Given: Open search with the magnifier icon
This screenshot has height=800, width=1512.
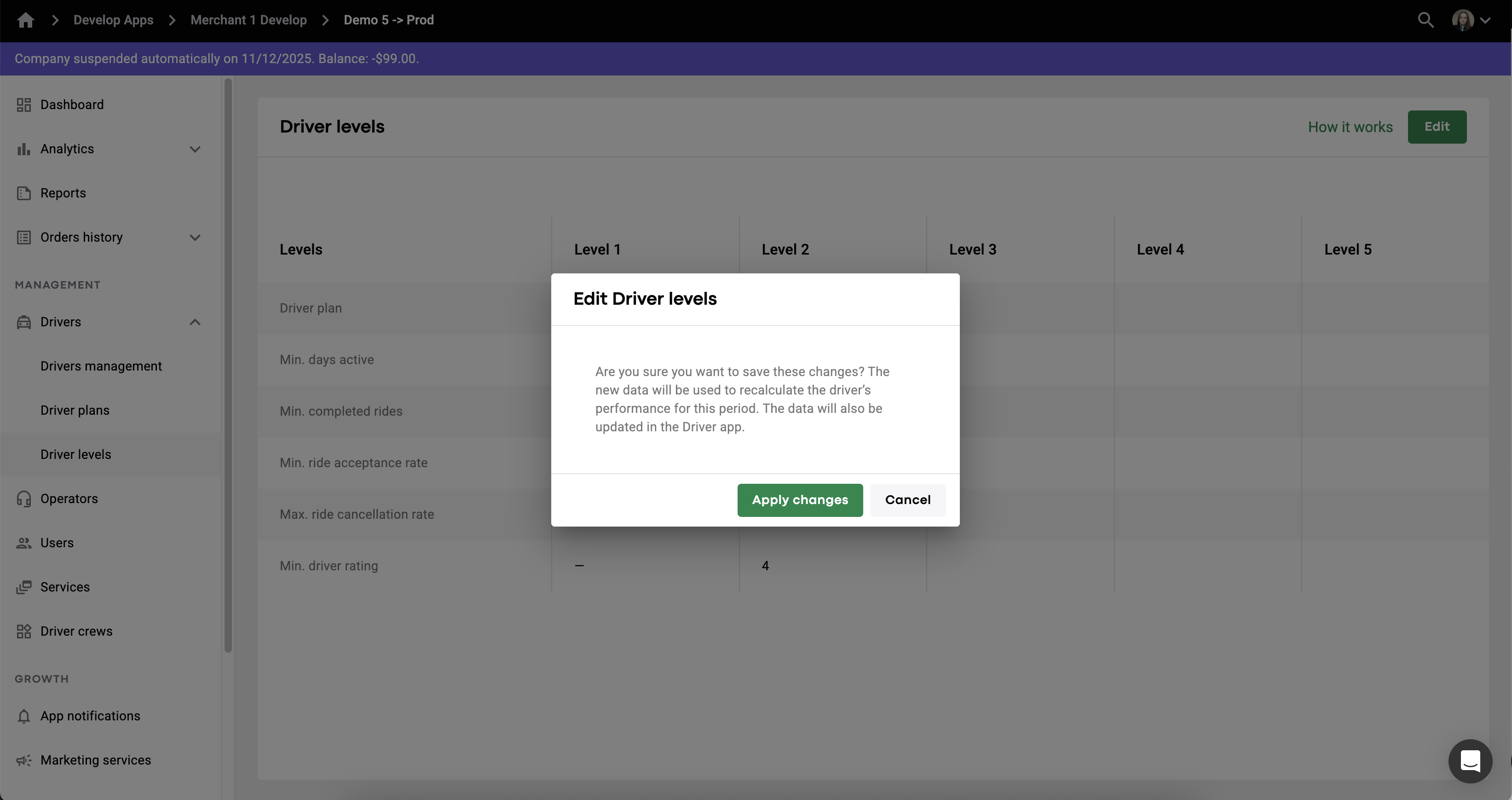Looking at the screenshot, I should tap(1425, 21).
